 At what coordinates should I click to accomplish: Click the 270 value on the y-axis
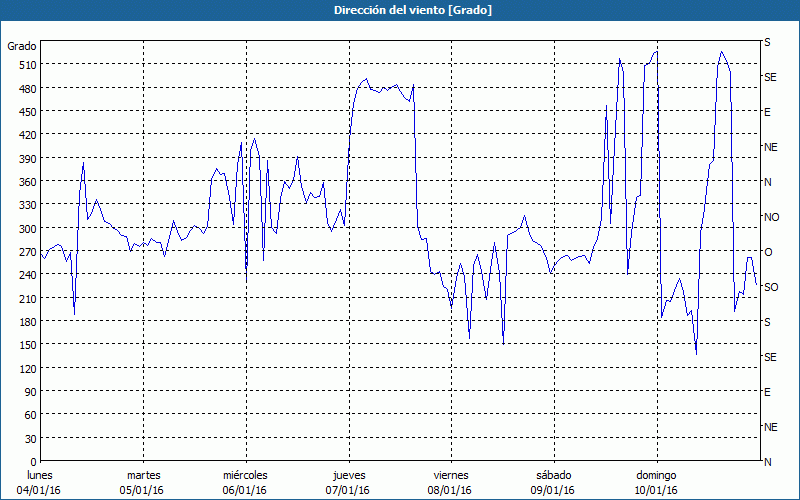[26, 252]
